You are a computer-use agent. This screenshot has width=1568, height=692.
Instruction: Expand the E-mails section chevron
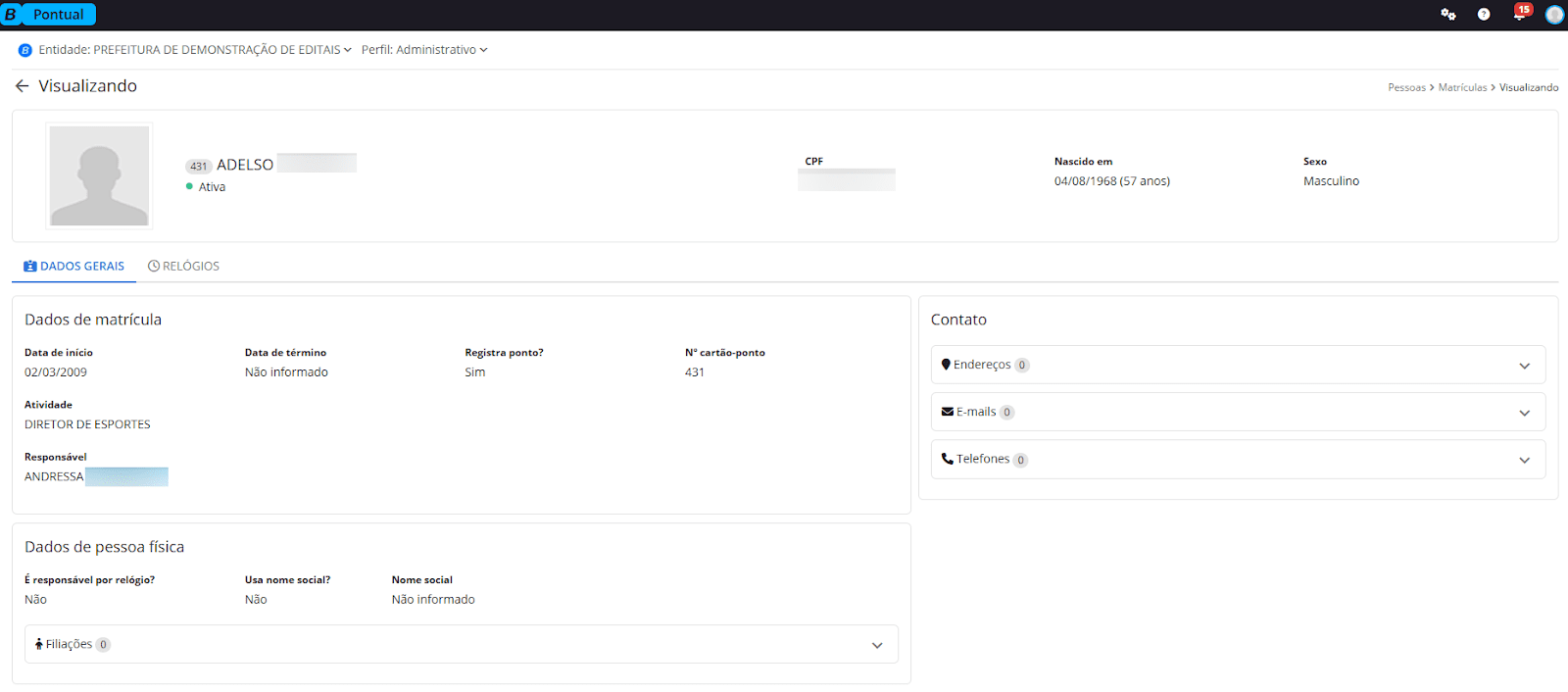(x=1524, y=413)
